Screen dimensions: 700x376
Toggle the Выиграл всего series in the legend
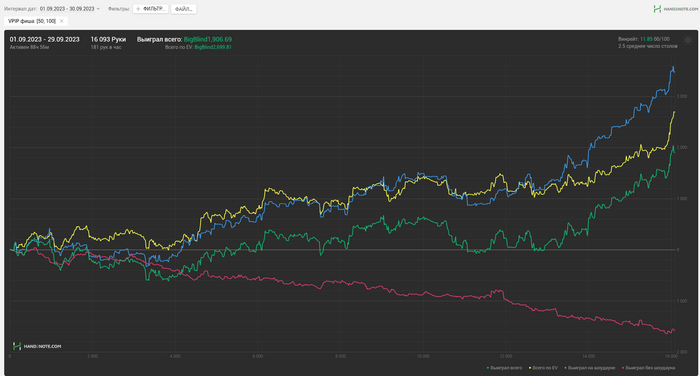click(x=504, y=368)
